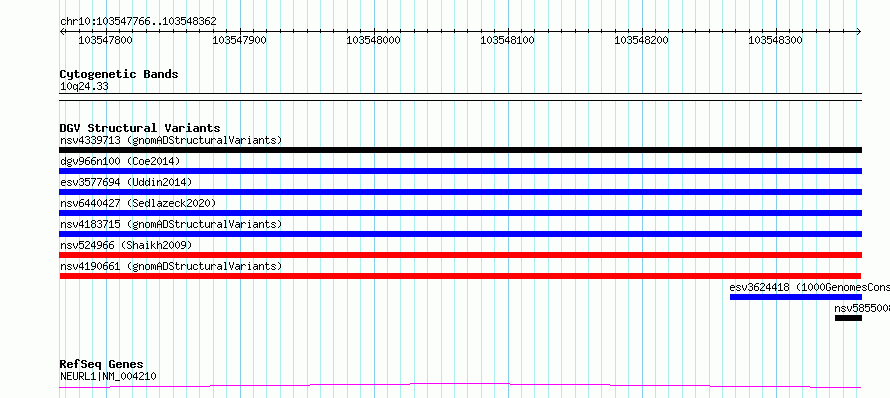This screenshot has height=398, width=890.
Task: Open variant dgv966n100 (Coe2014) label
Action: tap(120, 161)
